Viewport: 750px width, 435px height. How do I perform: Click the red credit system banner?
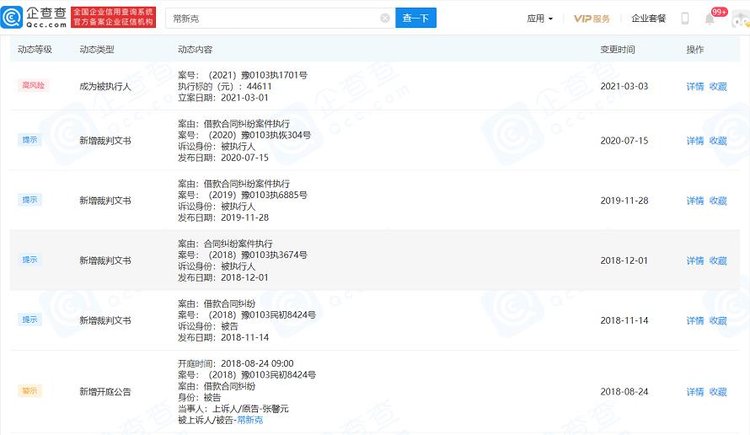click(x=113, y=17)
